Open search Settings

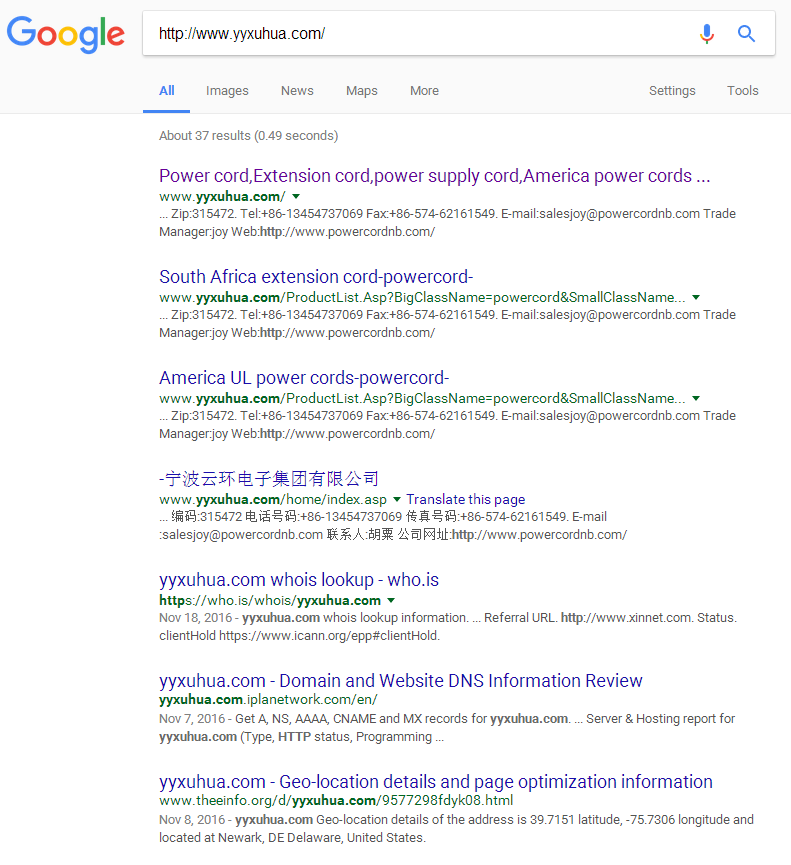coord(672,90)
